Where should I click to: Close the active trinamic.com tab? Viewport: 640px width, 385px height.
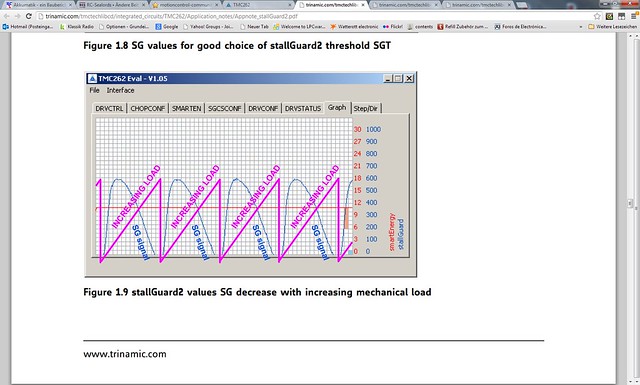363,5
